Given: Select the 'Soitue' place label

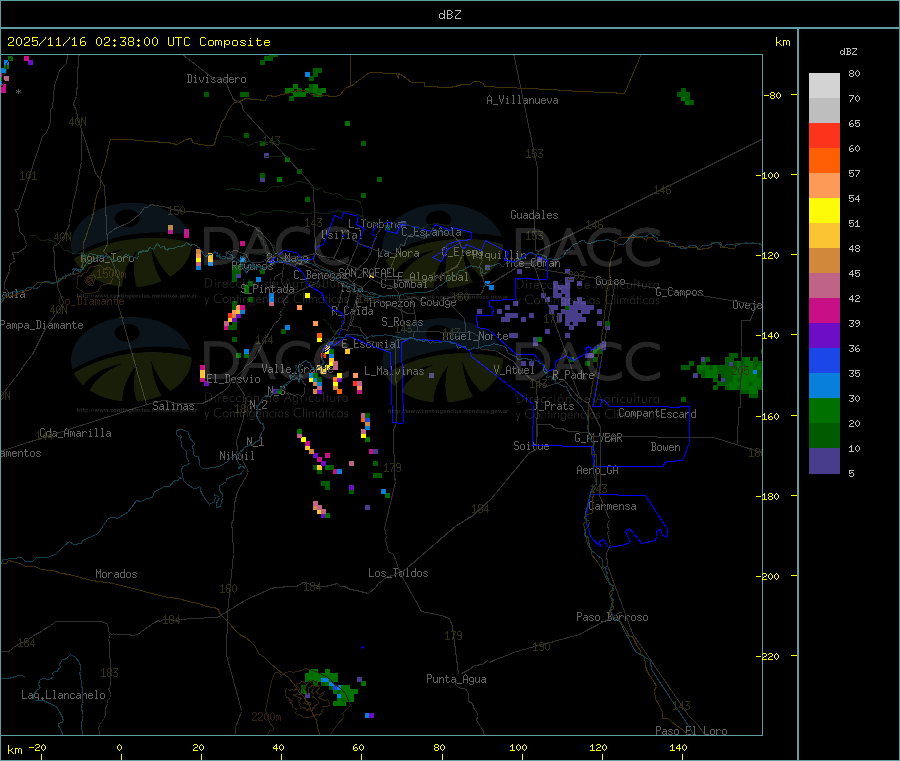Looking at the screenshot, I should click(x=531, y=446).
